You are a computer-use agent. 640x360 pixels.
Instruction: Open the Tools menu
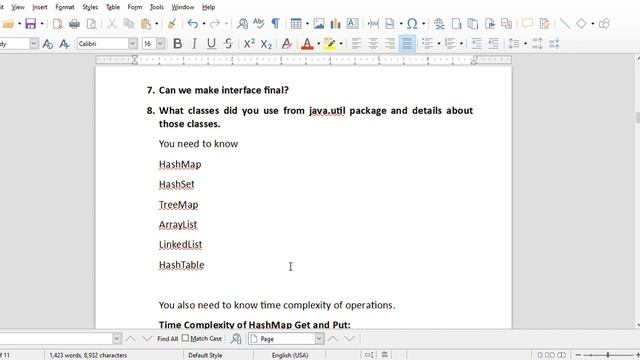click(156, 7)
